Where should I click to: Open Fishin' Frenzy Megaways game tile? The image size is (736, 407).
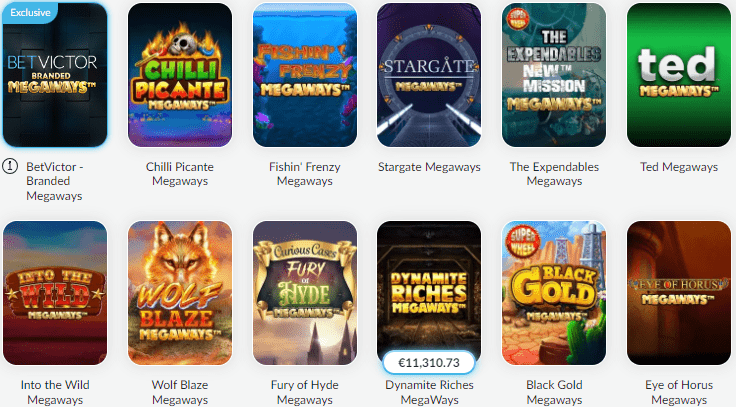(x=305, y=75)
